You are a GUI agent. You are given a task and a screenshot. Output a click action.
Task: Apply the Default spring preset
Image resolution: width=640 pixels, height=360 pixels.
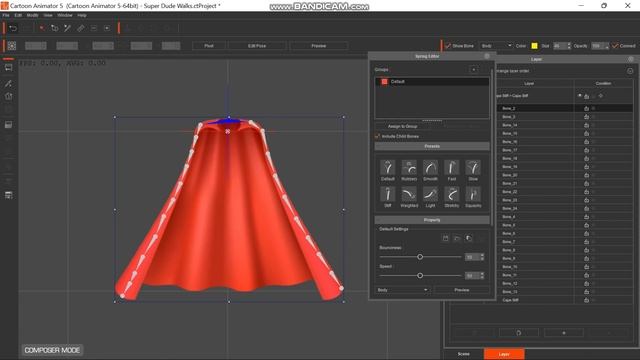coord(387,167)
